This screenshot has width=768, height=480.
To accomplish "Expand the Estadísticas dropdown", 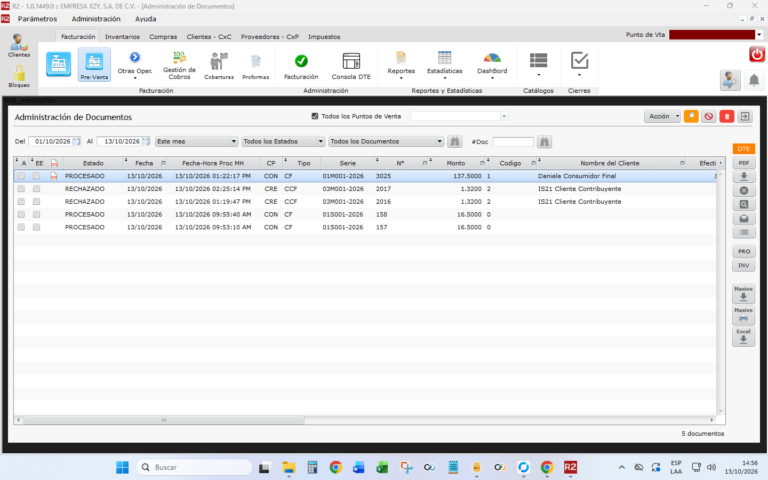I will point(445,65).
